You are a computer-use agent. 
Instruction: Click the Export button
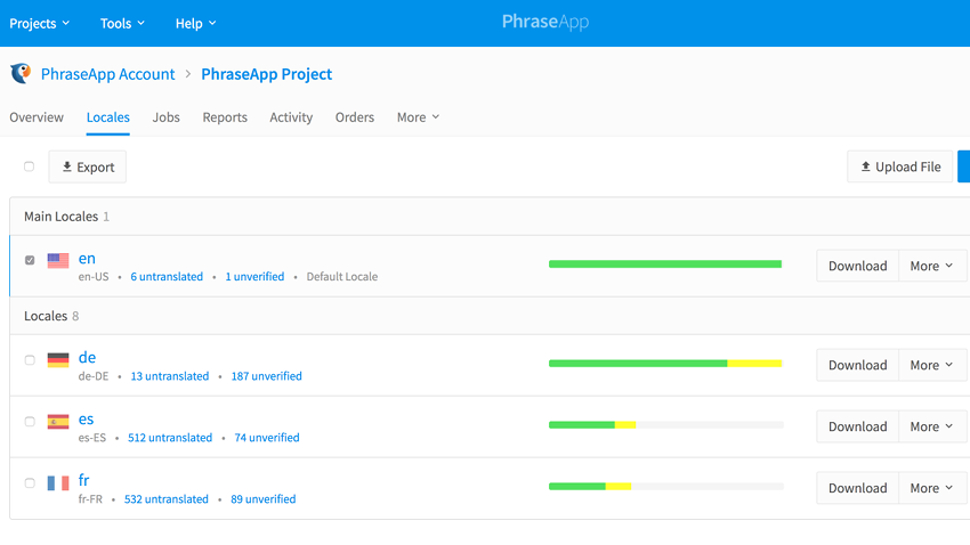coord(87,167)
